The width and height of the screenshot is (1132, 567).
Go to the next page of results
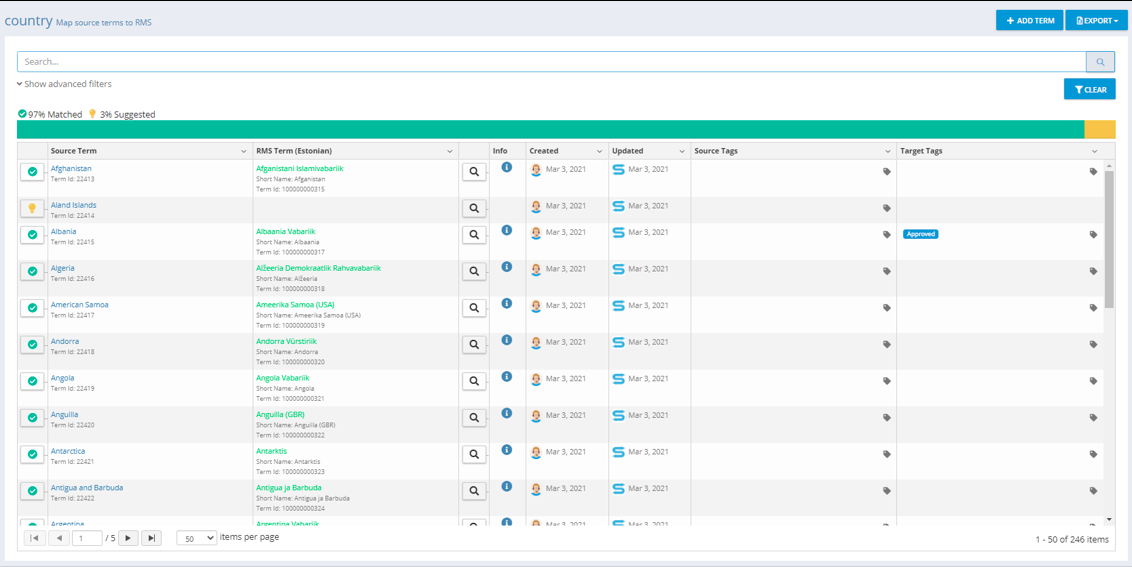[129, 538]
